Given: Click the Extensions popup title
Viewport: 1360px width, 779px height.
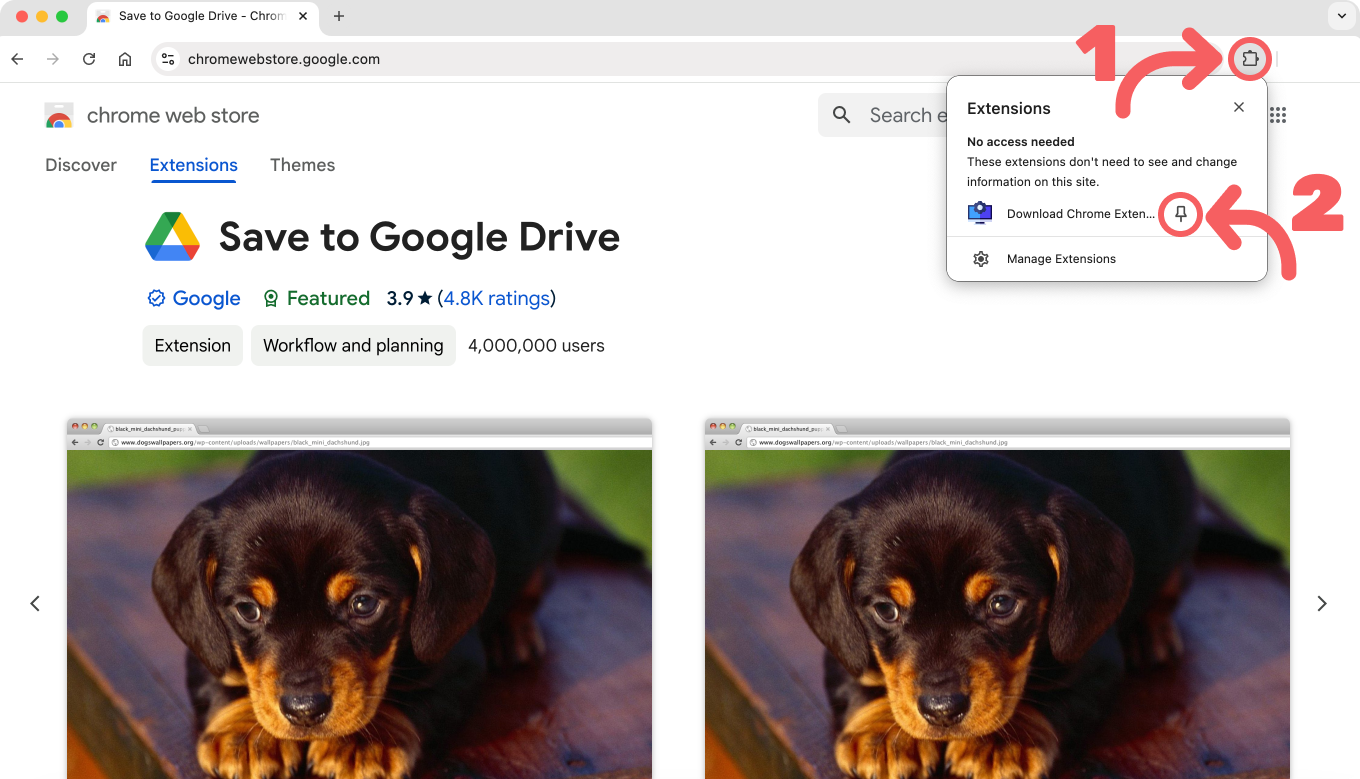Looking at the screenshot, I should click(x=1009, y=108).
